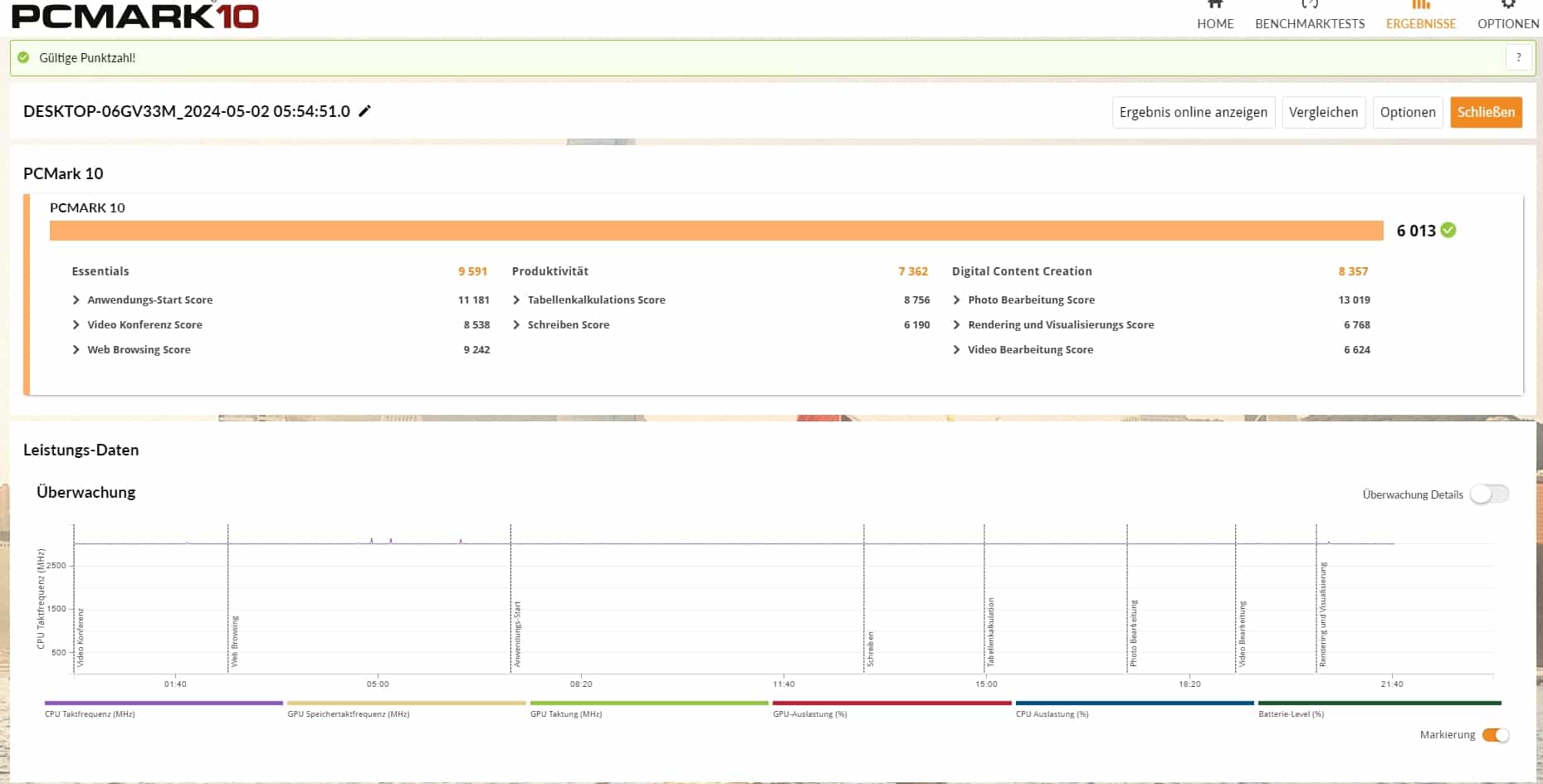Click the question mark help icon
The height and width of the screenshot is (784, 1543).
click(1518, 57)
